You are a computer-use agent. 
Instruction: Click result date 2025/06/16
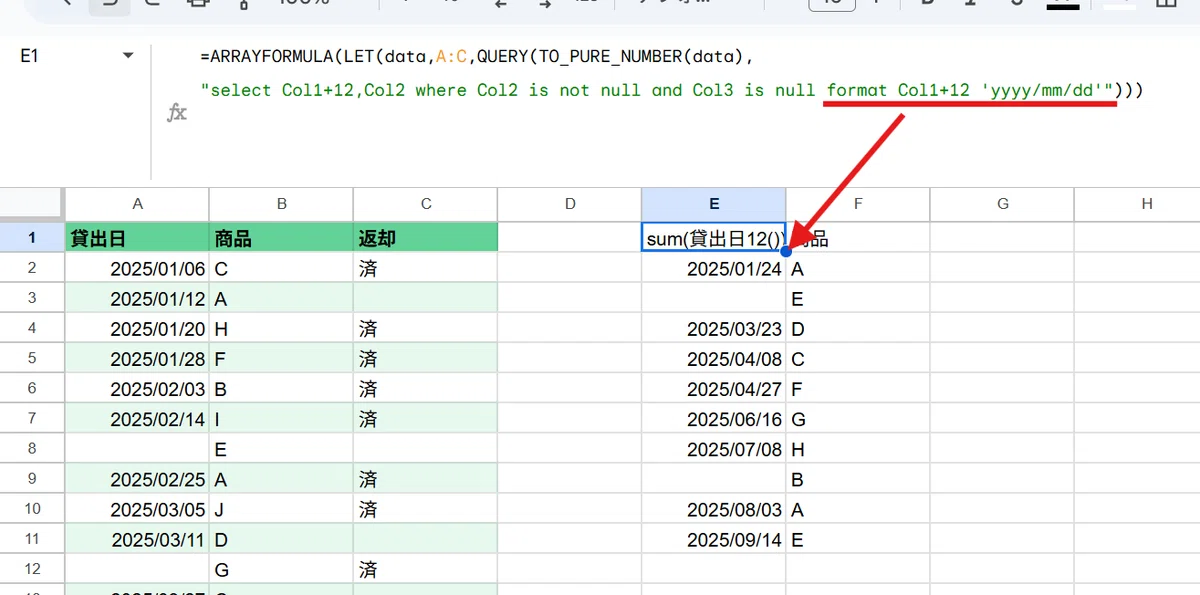(x=714, y=419)
